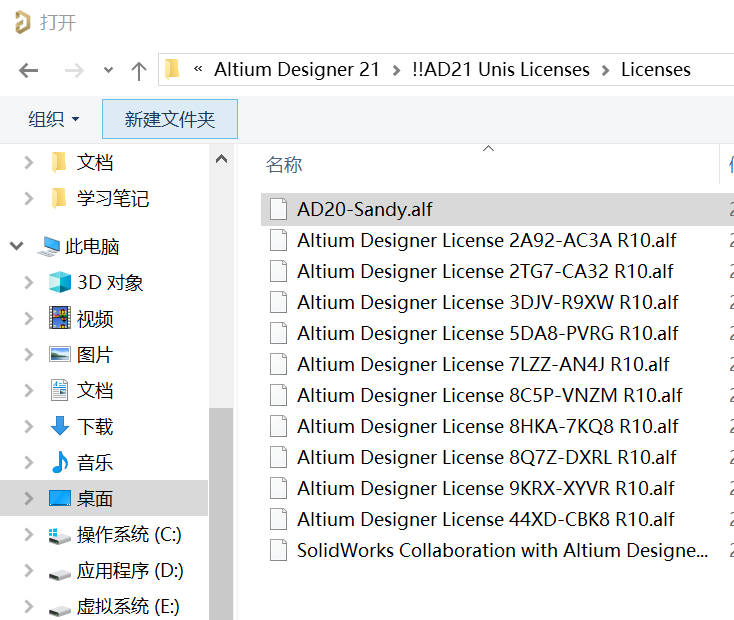Screen dimensions: 734x620
Task: Open the recent locations dropdown arrow
Action: [108, 71]
